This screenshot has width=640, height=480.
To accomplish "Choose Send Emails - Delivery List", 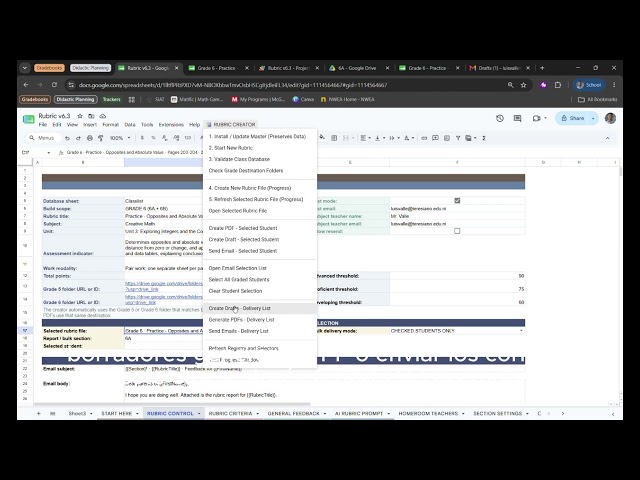I will click(x=260, y=331).
